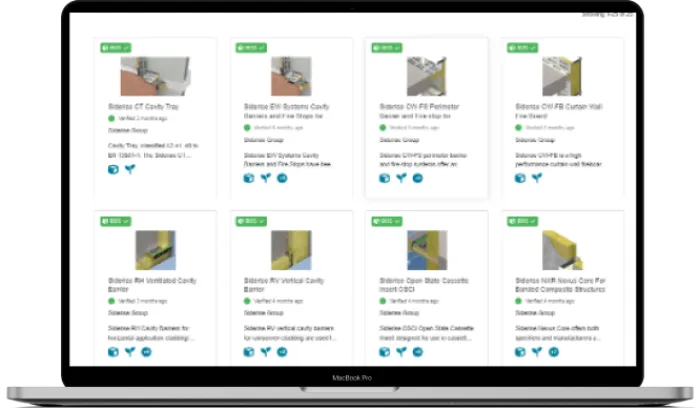700x409 pixels.
Task: Open the Siderise CW-FS Perimeter Barrier title
Action: coord(419,111)
